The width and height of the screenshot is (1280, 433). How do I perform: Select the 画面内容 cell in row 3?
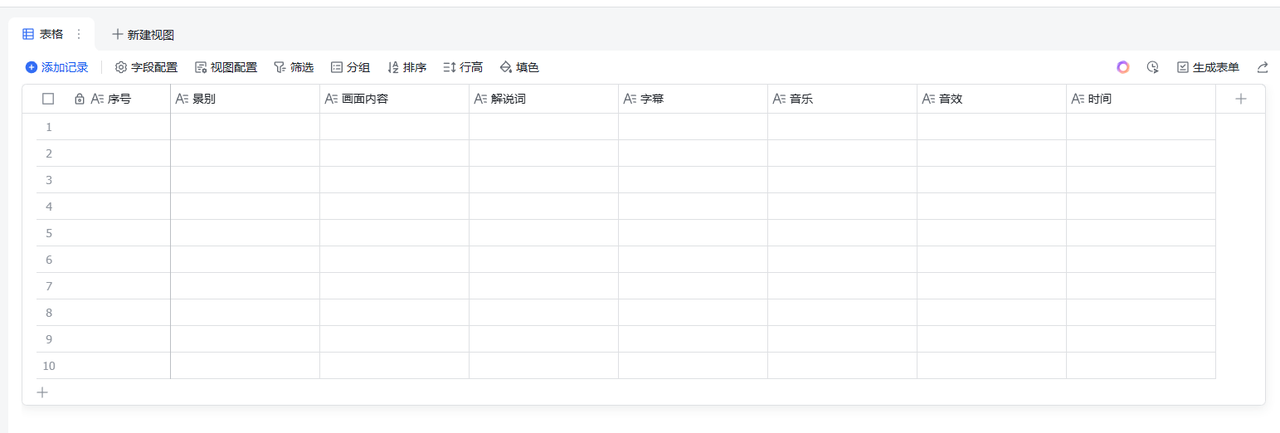point(394,180)
